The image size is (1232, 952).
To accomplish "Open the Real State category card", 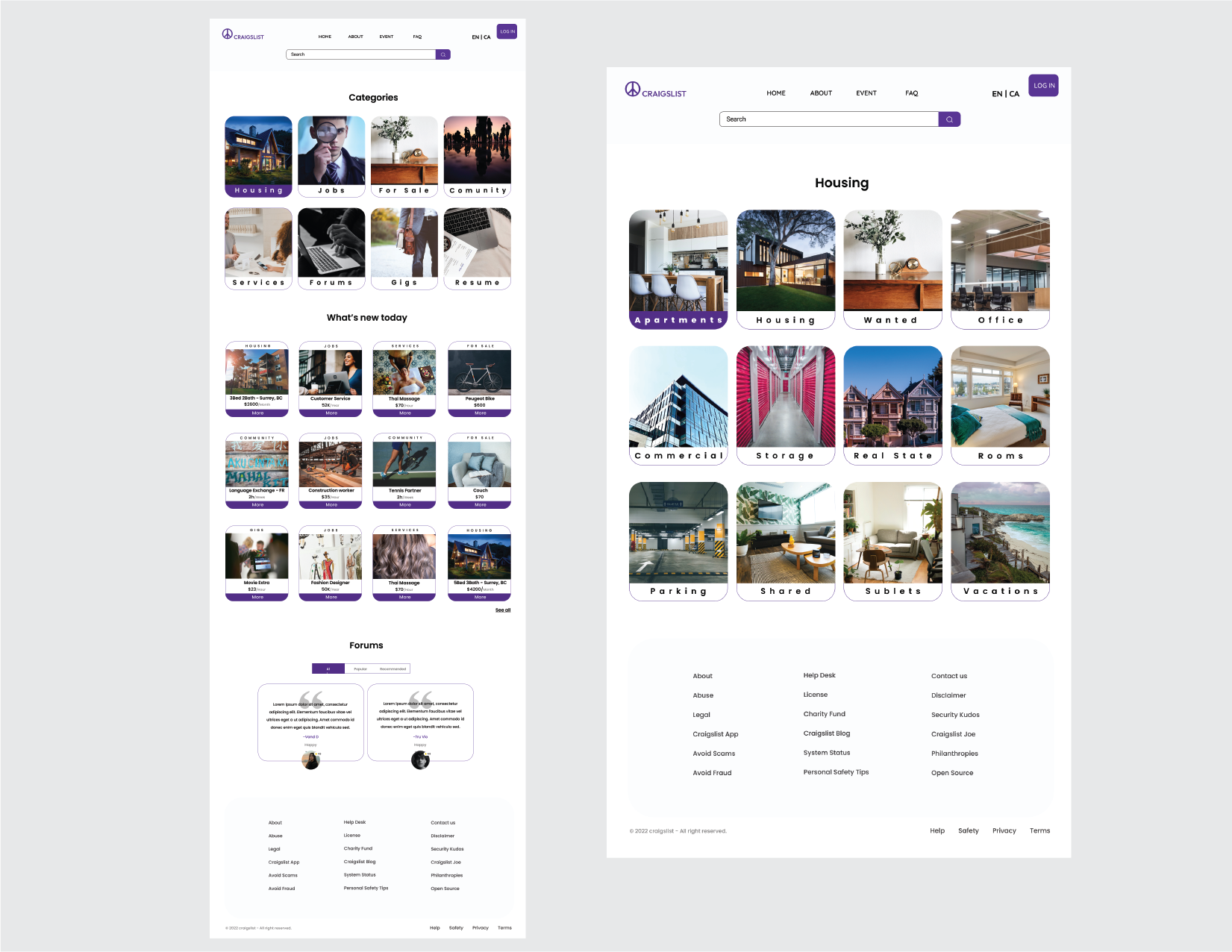I will click(893, 405).
